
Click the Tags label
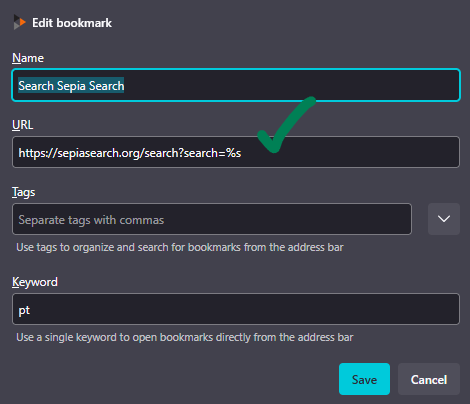pyautogui.click(x=24, y=192)
